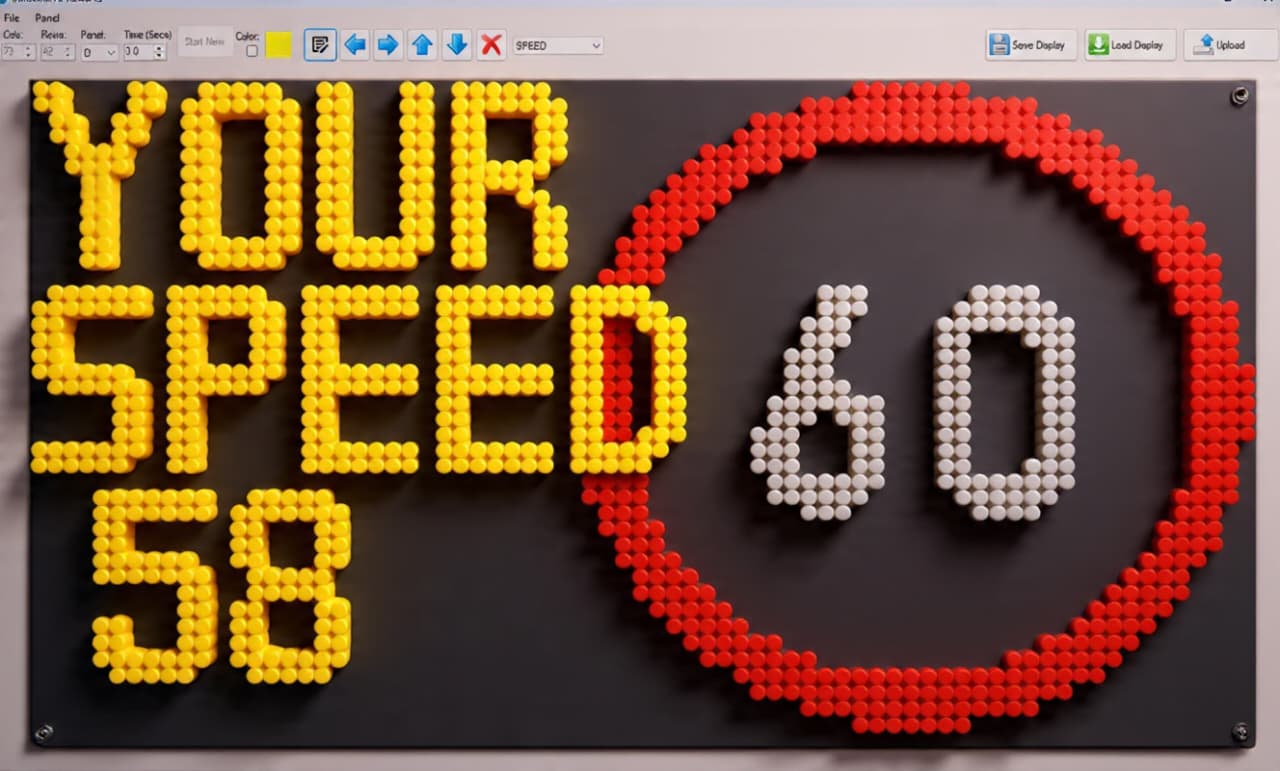Click the Save Display button
The image size is (1280, 771).
pos(1031,45)
